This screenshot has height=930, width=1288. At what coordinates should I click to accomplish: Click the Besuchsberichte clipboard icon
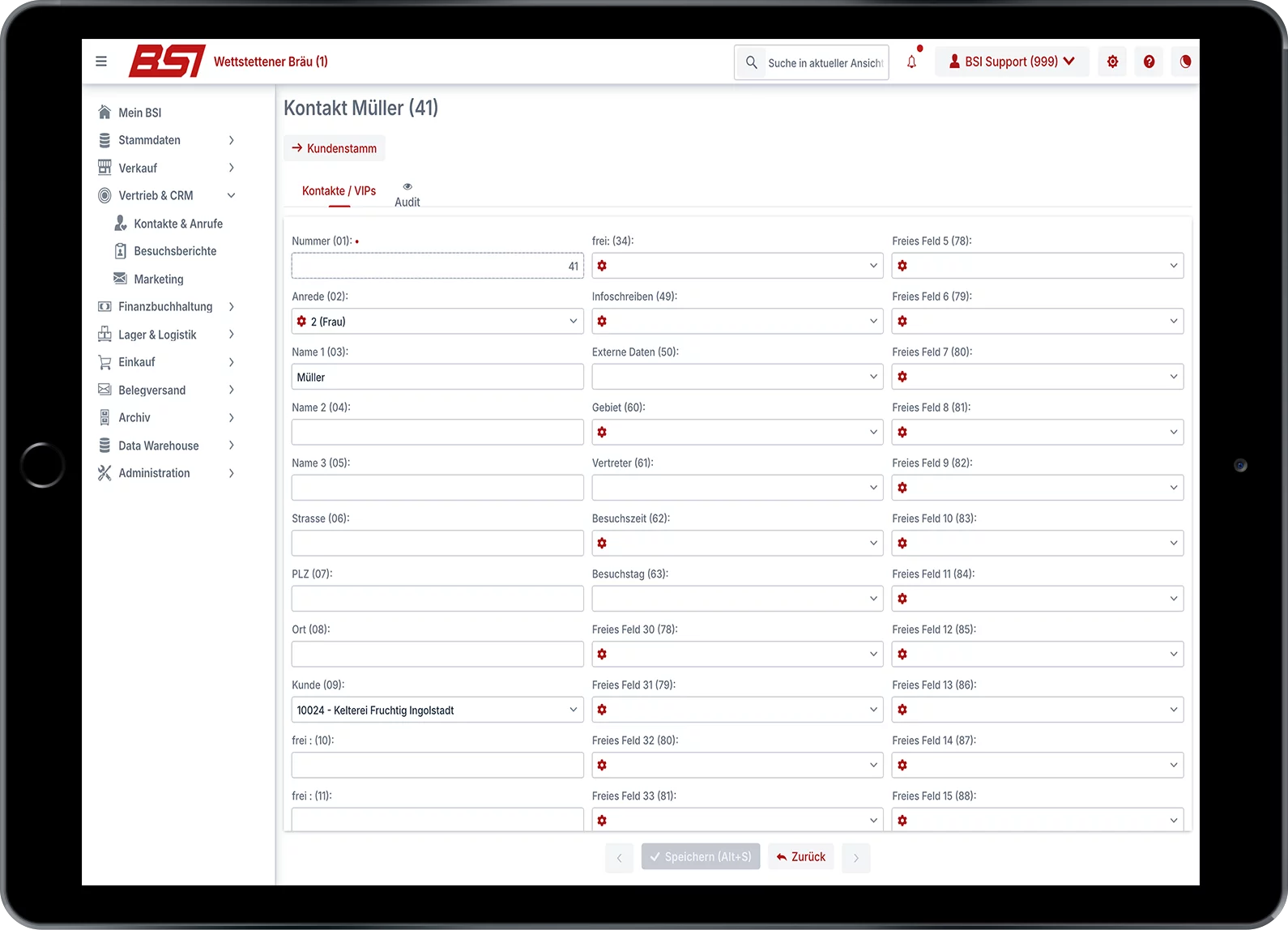(x=120, y=251)
